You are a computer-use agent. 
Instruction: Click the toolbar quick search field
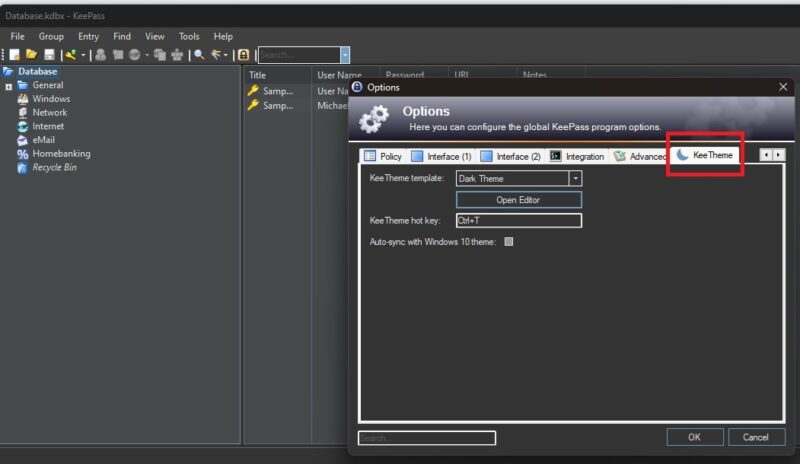pos(299,55)
